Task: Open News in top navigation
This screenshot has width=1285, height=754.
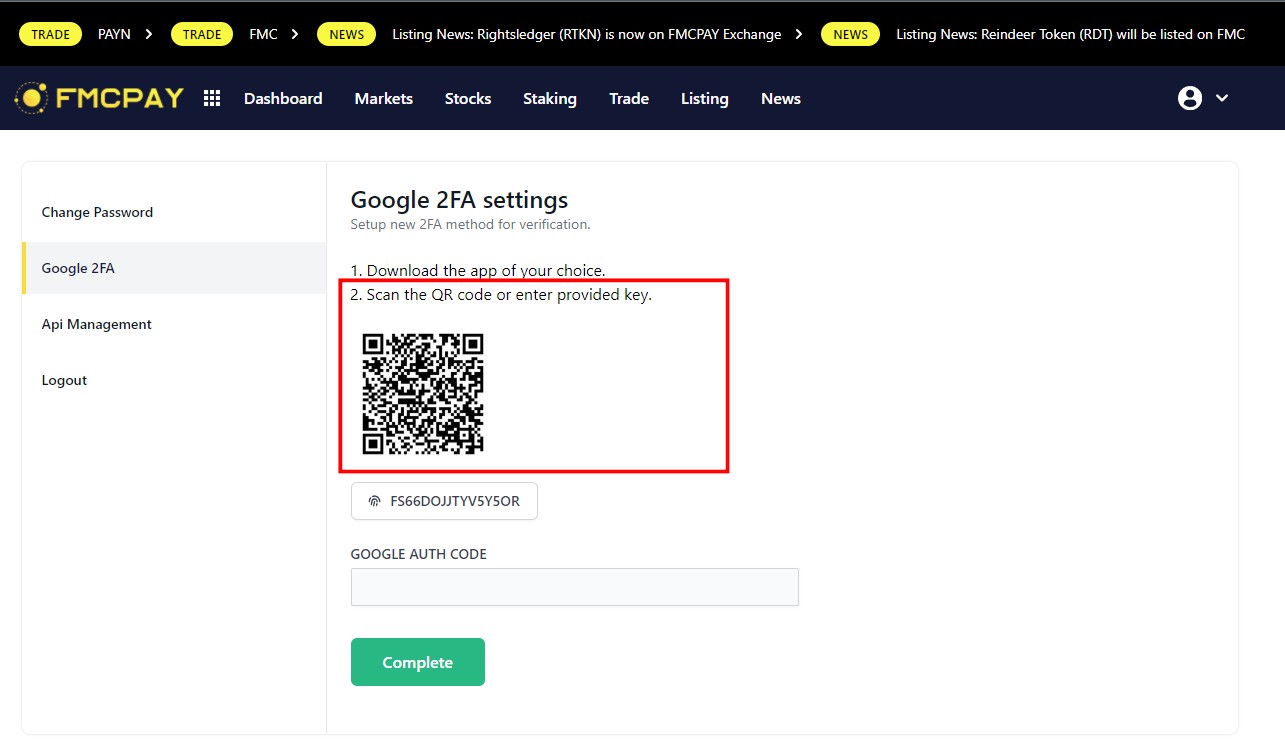Action: click(781, 98)
